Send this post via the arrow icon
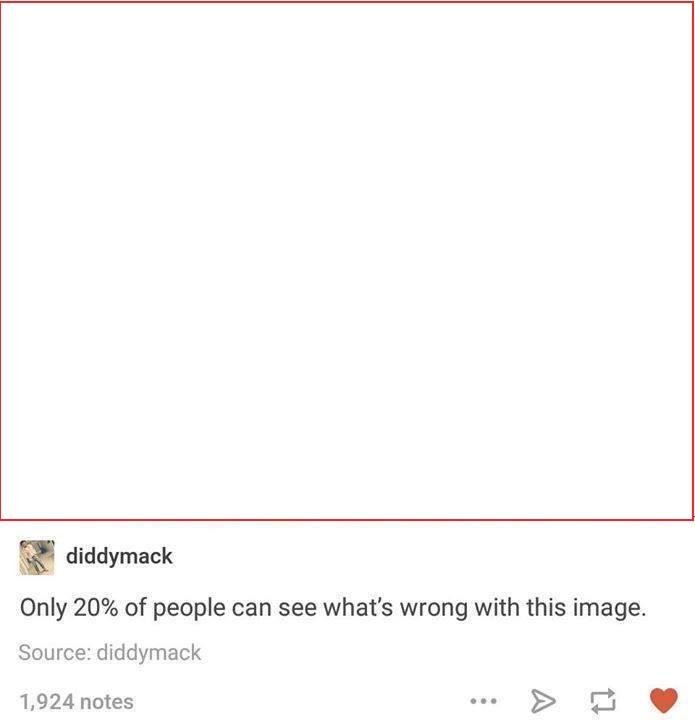The width and height of the screenshot is (695, 720). point(543,701)
